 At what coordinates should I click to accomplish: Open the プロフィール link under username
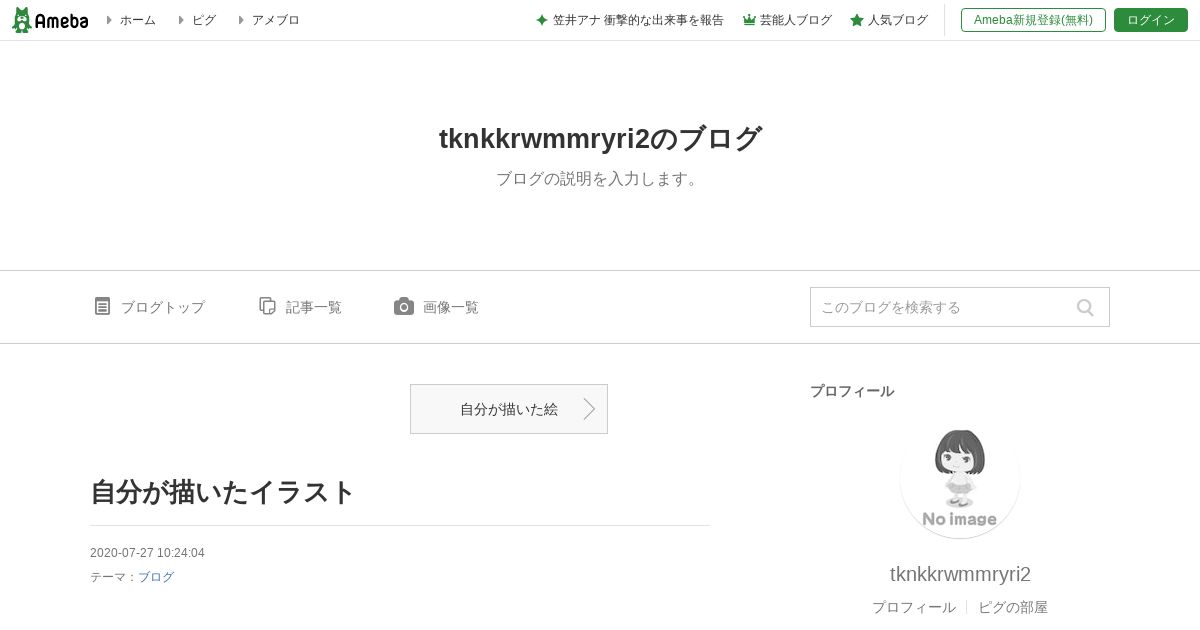click(x=914, y=607)
